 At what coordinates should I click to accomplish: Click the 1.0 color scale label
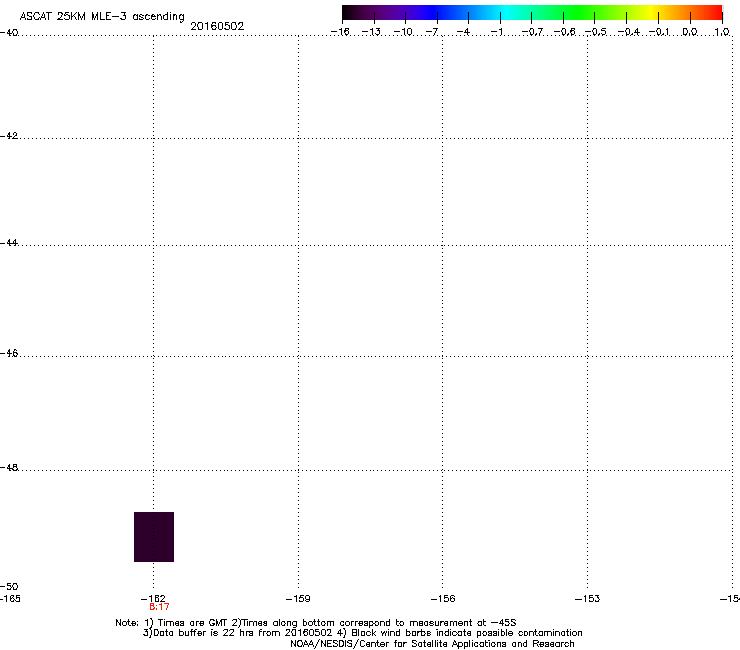[x=722, y=32]
